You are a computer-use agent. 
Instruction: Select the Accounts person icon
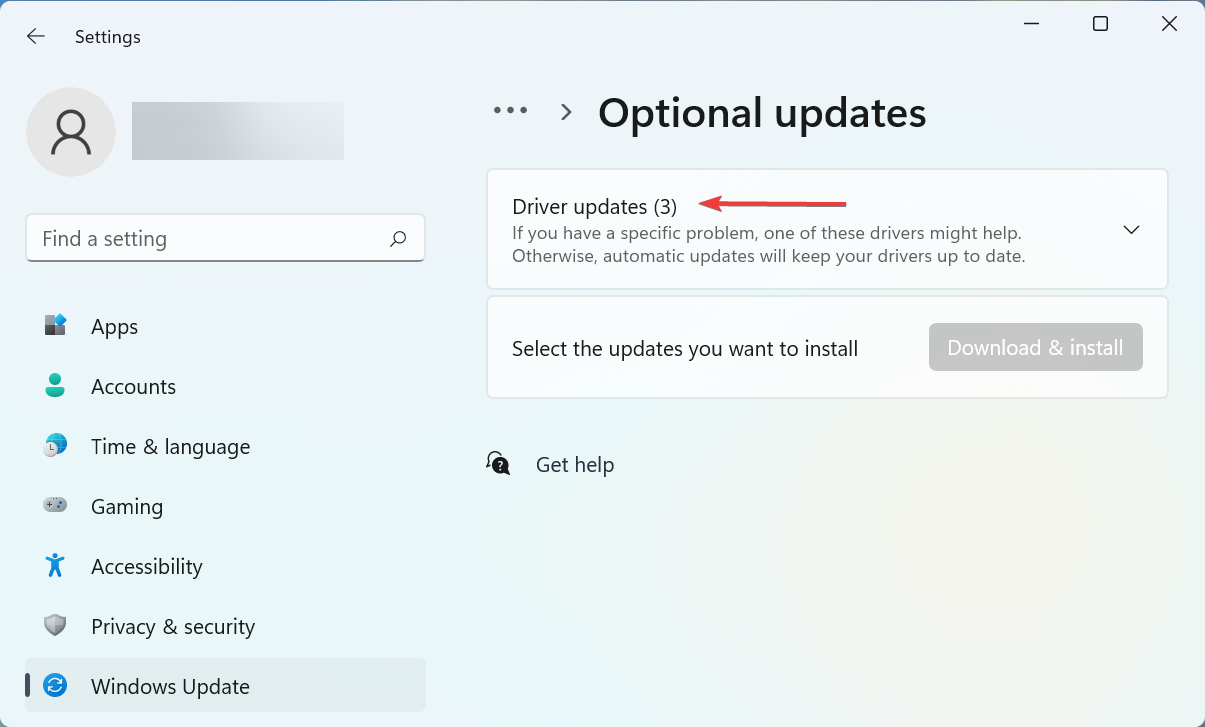click(x=55, y=386)
